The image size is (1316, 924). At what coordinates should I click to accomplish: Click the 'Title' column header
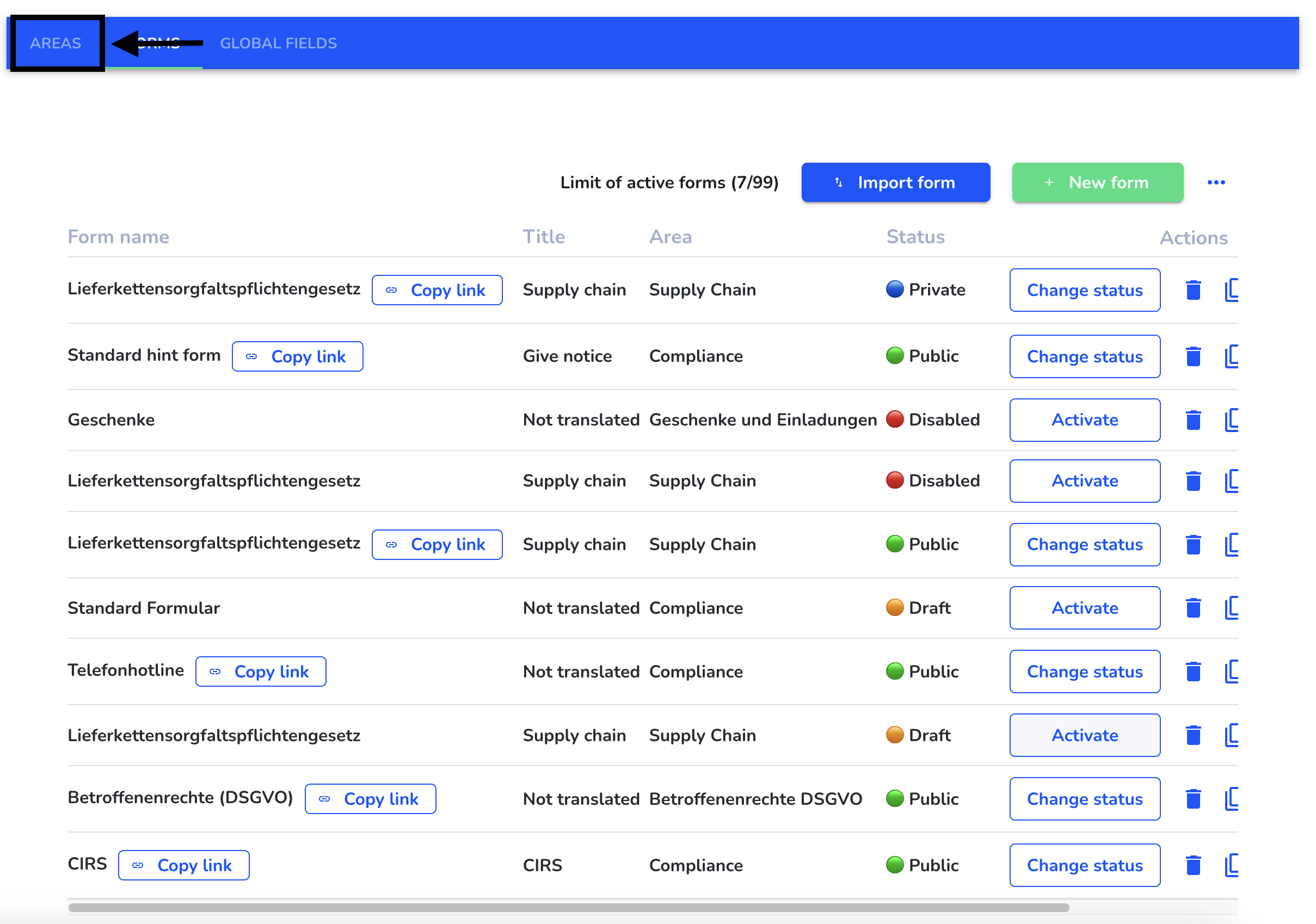tap(543, 237)
